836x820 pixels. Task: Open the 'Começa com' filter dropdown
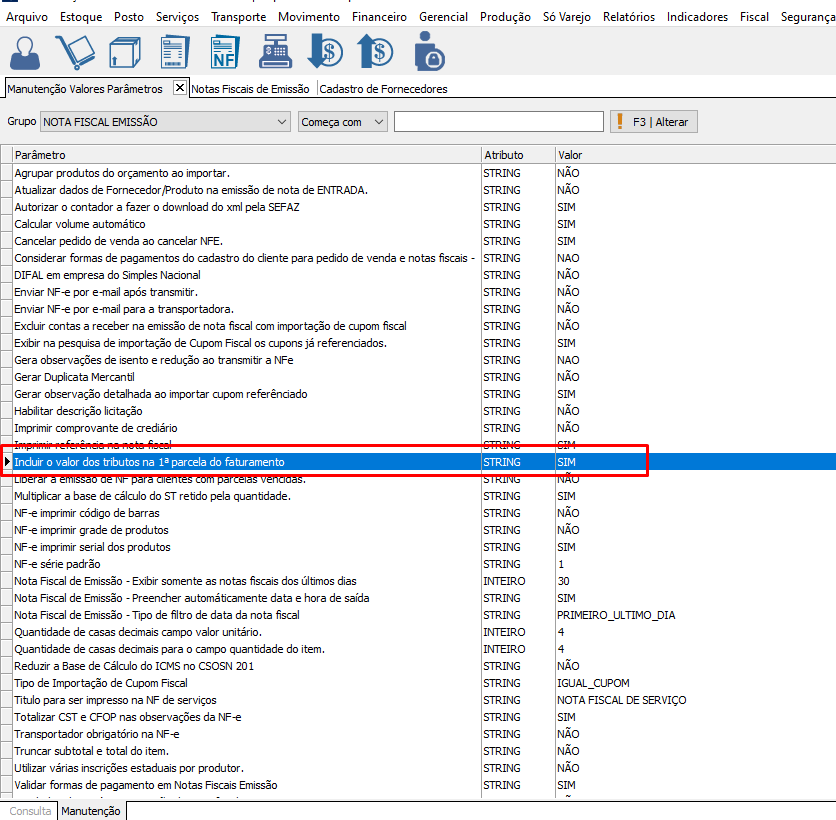click(x=378, y=122)
